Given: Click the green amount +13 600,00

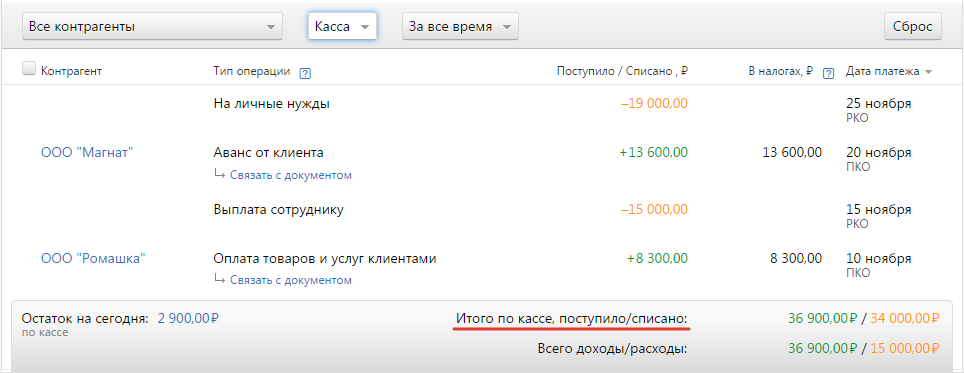Looking at the screenshot, I should point(654,152).
